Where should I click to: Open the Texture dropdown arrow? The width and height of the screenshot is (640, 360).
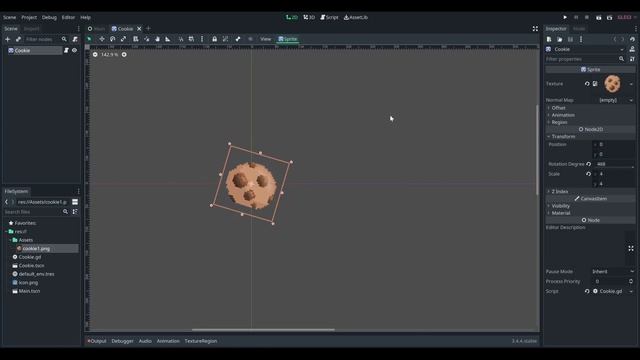[x=631, y=84]
